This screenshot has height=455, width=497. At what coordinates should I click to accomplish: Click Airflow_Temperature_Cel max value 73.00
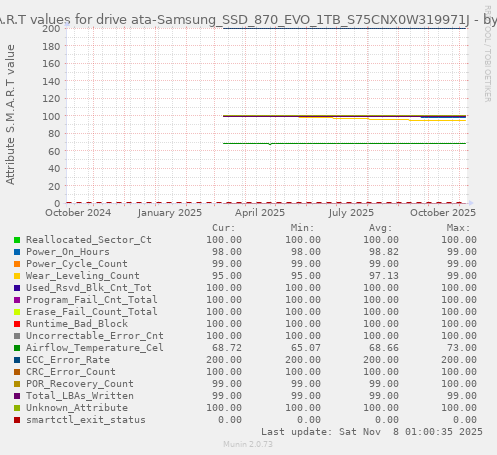pos(462,348)
